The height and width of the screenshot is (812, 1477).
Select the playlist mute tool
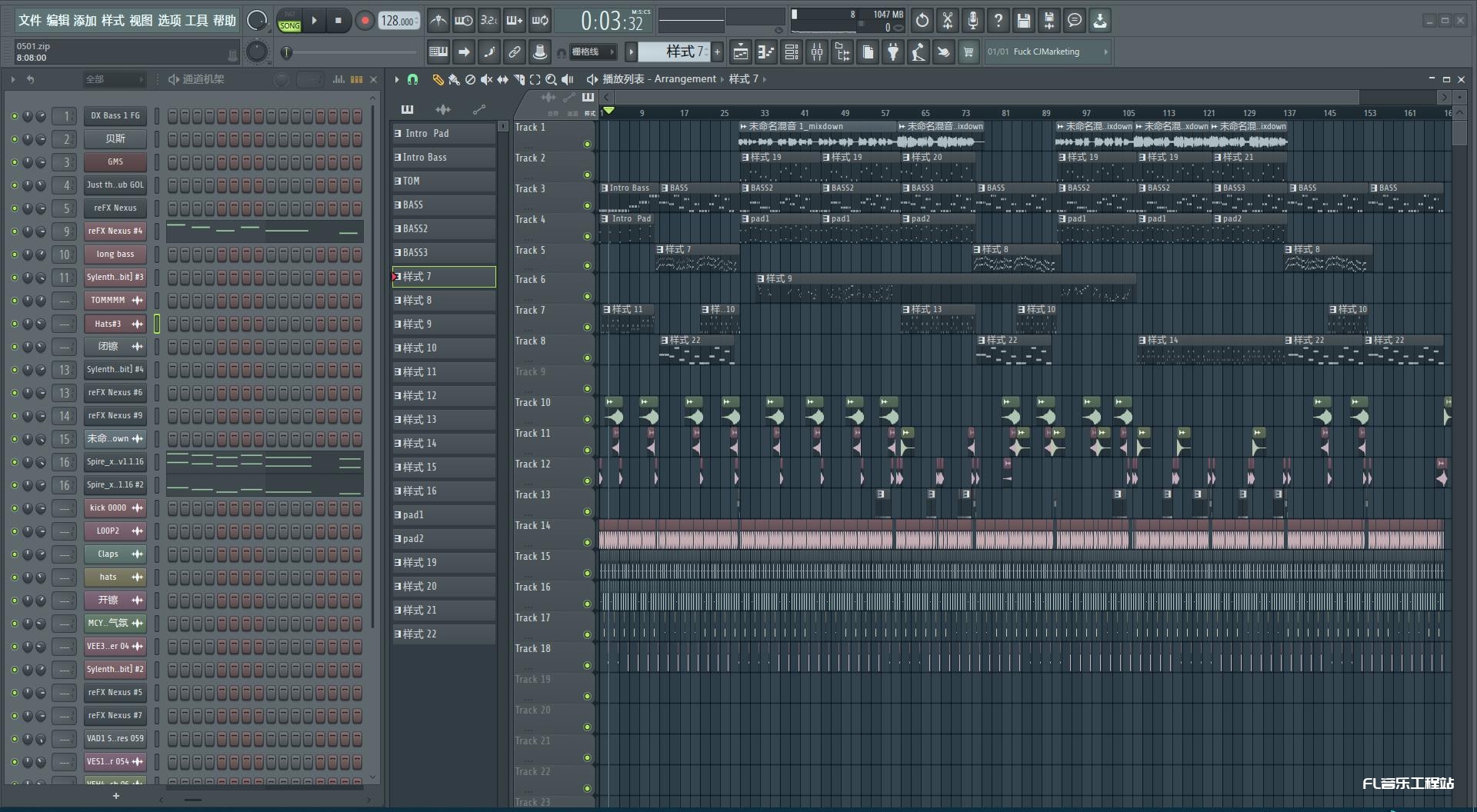[486, 79]
